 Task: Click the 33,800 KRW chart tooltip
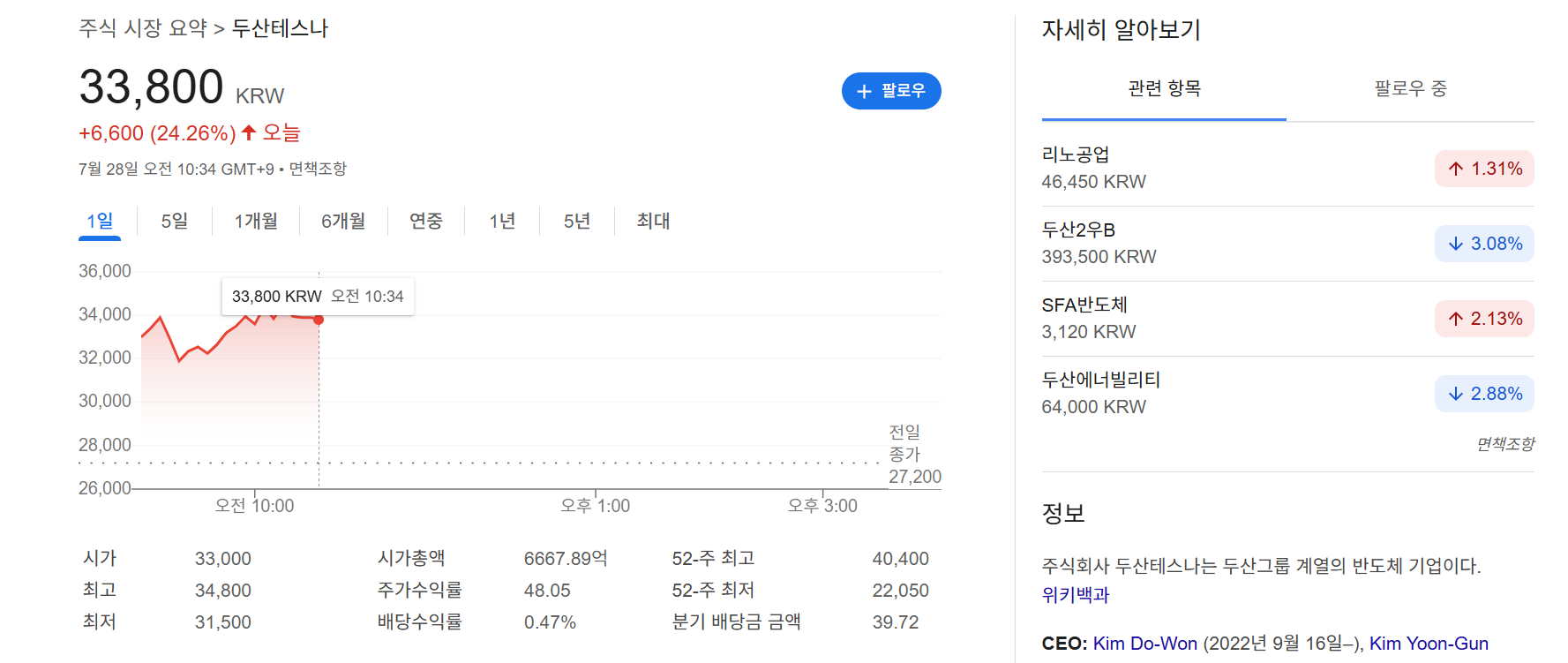click(x=318, y=297)
